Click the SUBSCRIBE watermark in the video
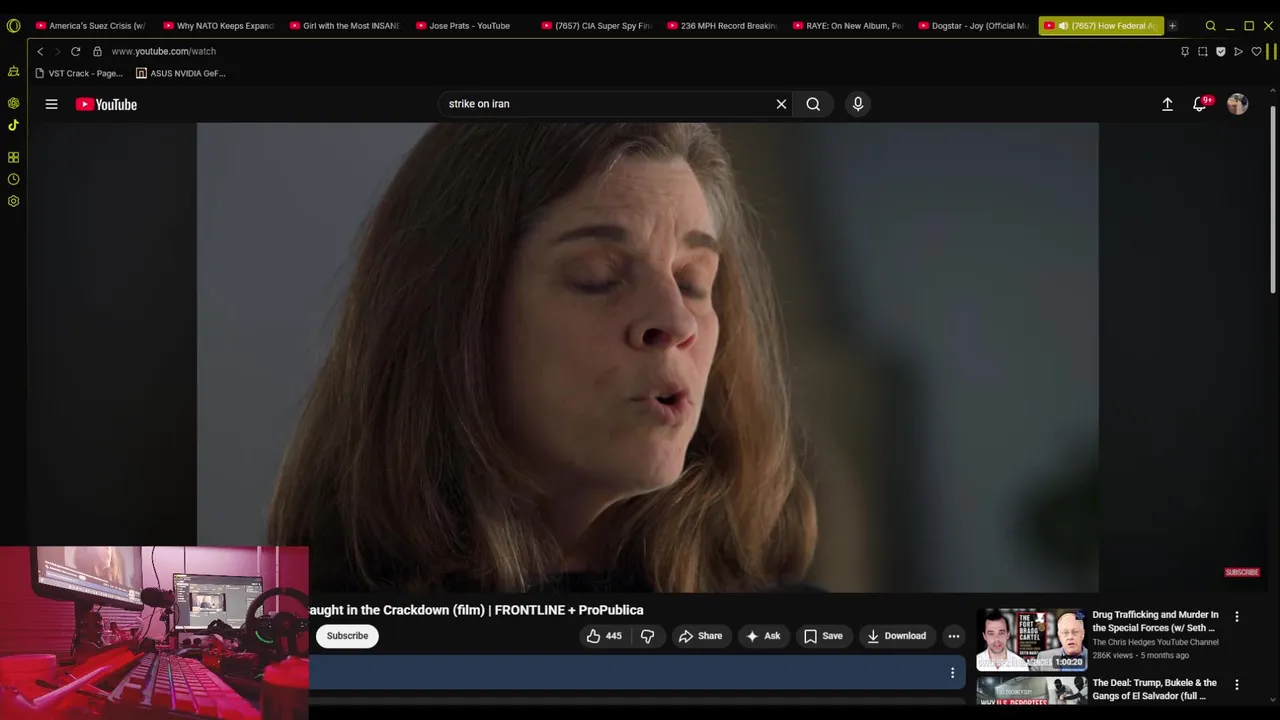 tap(1241, 572)
